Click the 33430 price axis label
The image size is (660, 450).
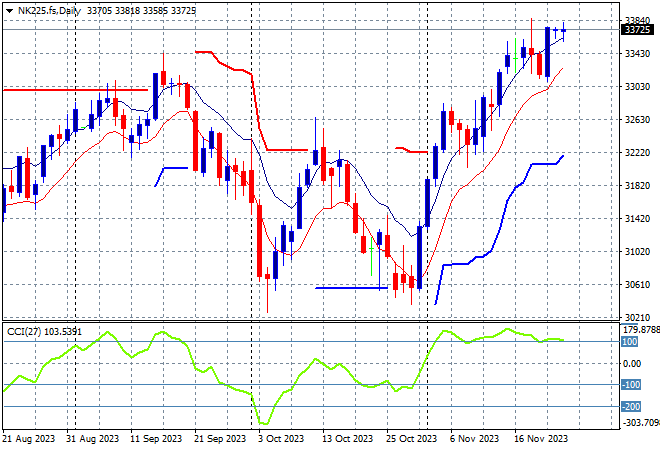pos(638,53)
